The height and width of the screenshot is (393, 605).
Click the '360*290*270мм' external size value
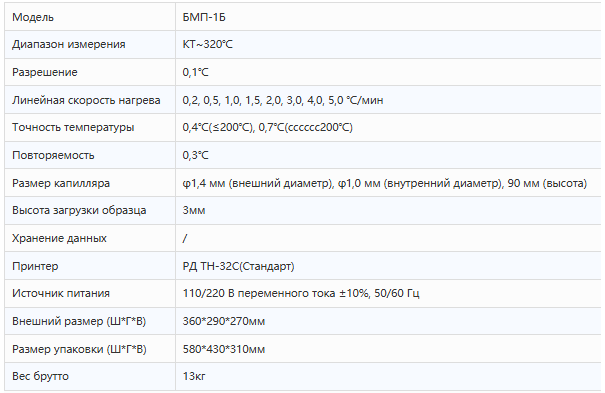click(x=224, y=321)
